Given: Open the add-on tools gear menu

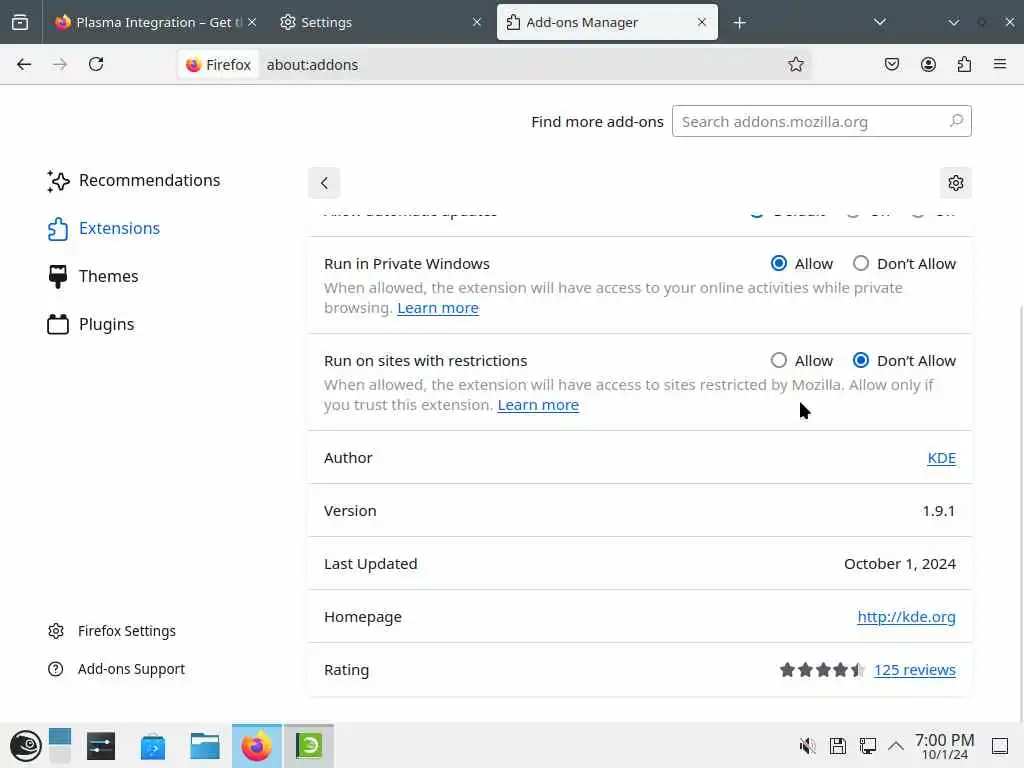Looking at the screenshot, I should coord(955,183).
